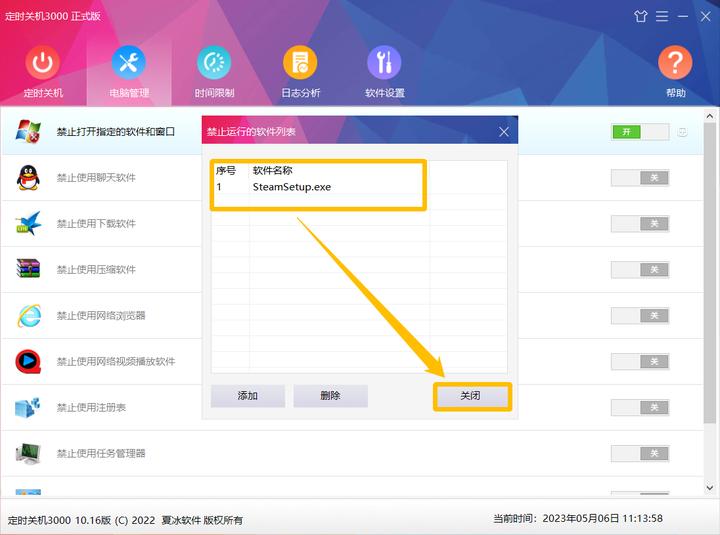
Task: Click the 禁止使用聊天软件 label
Action: 96,178
